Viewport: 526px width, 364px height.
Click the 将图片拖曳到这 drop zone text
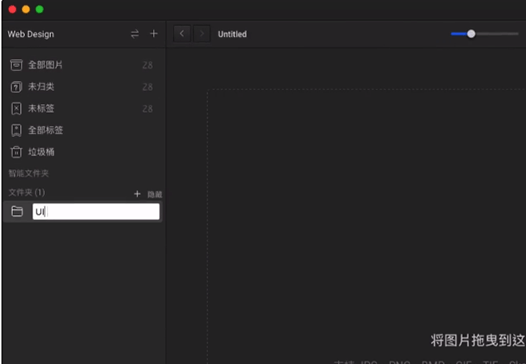[478, 340]
